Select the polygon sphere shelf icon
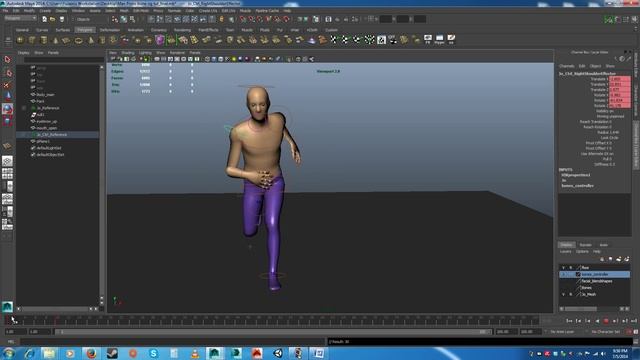This screenshot has height=360, width=640. tap(20, 40)
